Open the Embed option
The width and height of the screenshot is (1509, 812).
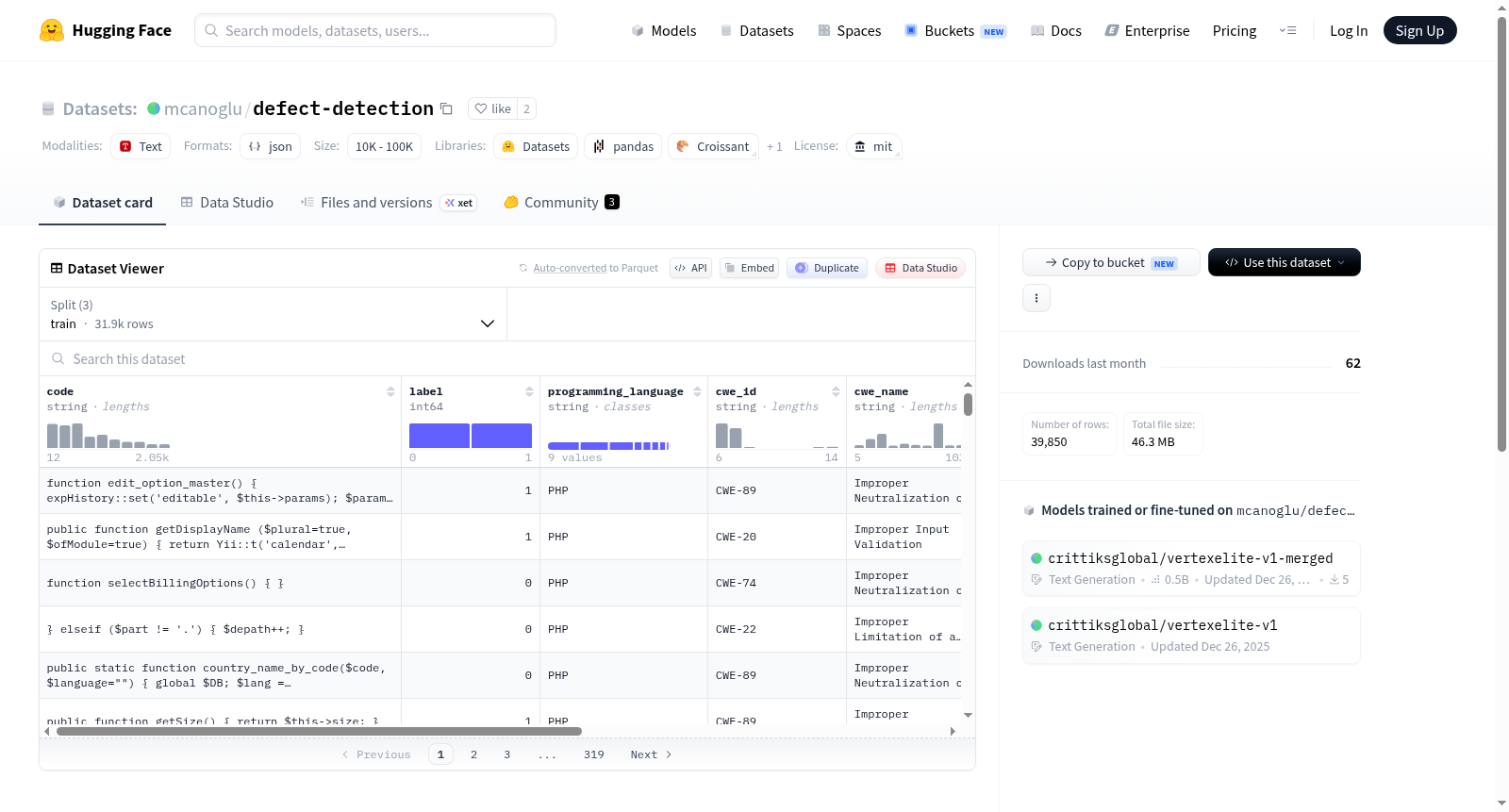[749, 268]
